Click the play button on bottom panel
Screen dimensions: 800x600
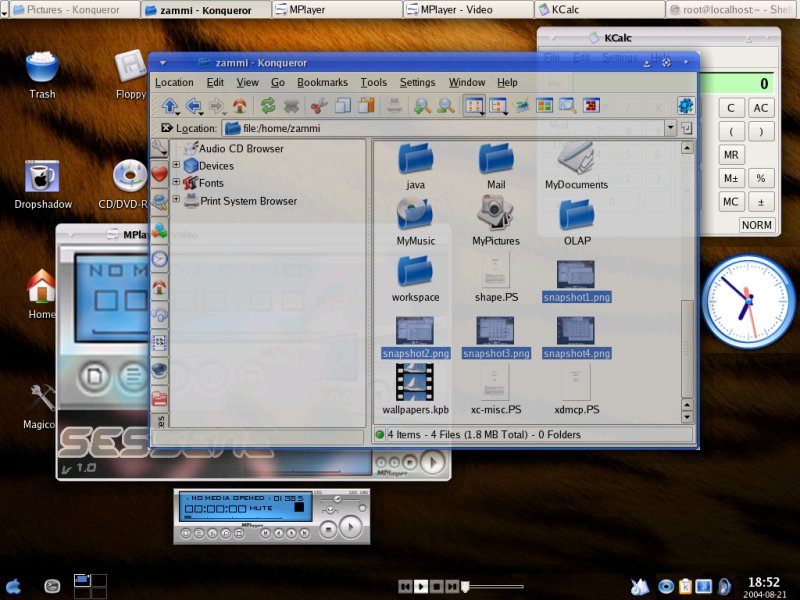420,587
